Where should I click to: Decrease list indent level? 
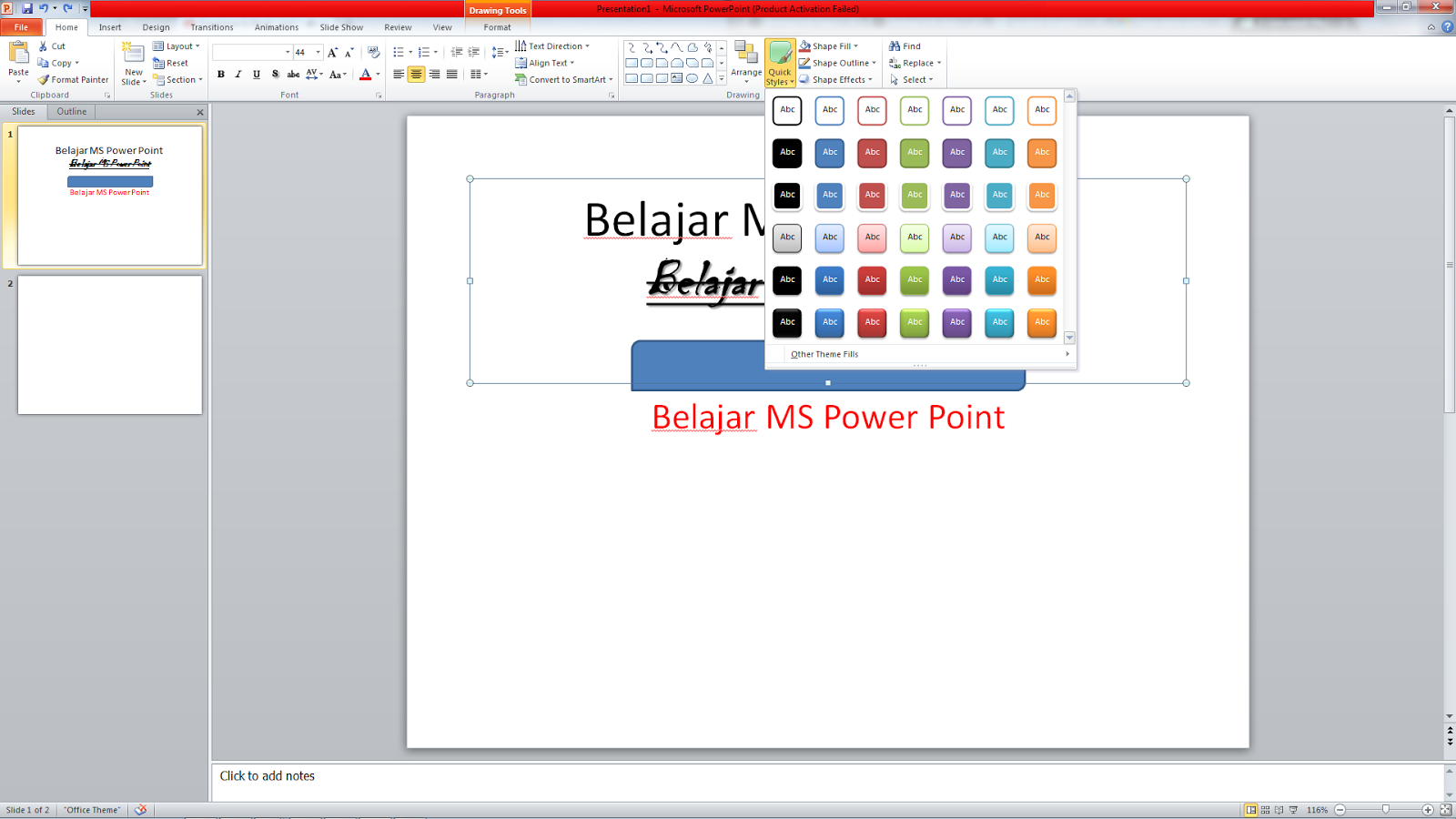coord(457,52)
